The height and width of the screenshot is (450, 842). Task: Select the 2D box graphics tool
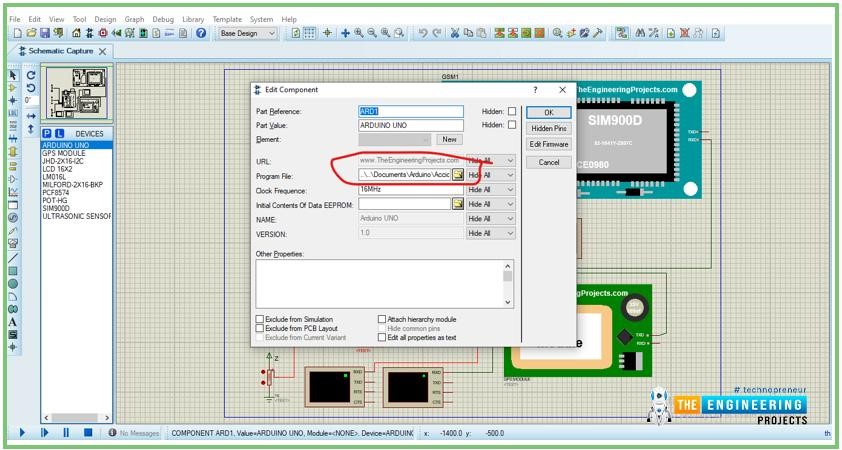point(13,271)
